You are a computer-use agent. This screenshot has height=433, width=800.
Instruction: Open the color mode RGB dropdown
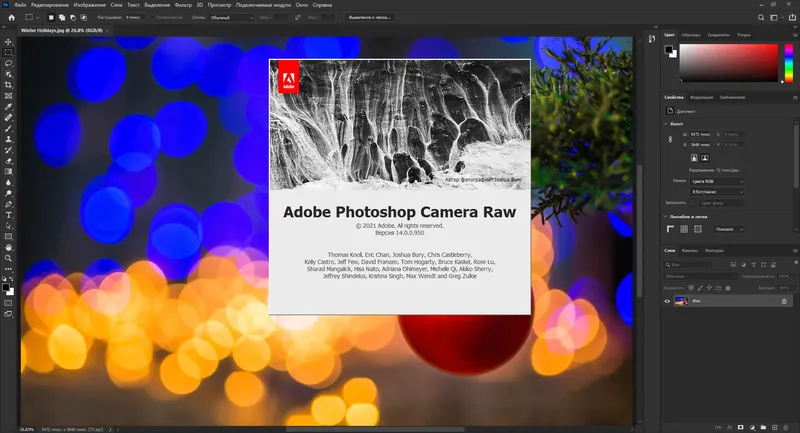(x=717, y=181)
